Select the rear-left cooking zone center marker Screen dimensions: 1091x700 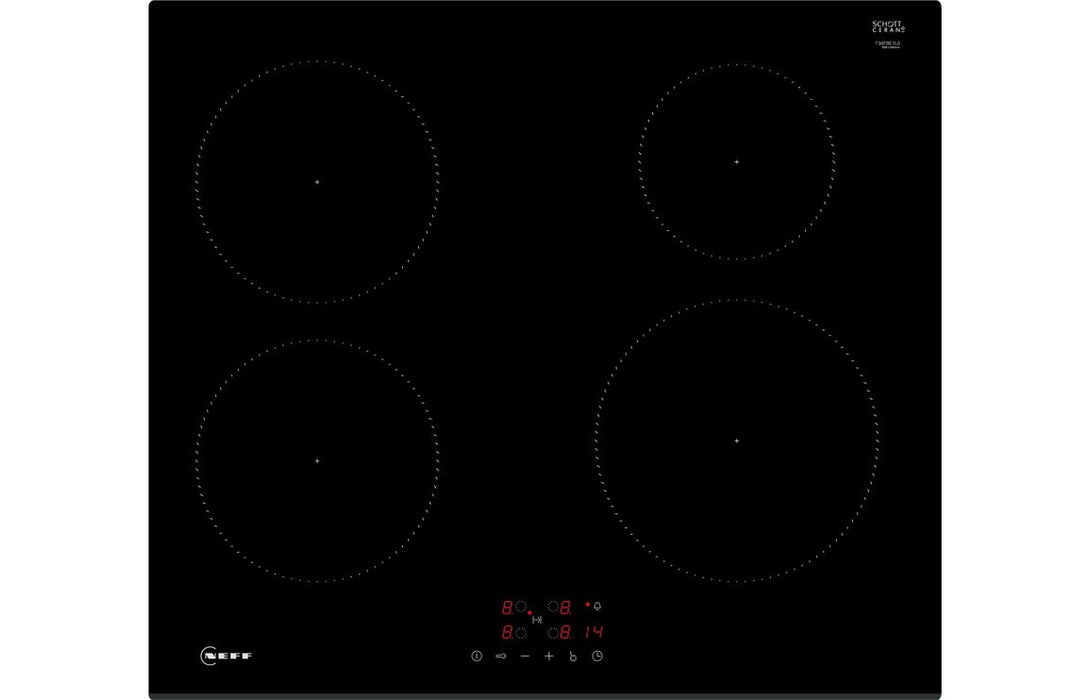[x=316, y=183]
